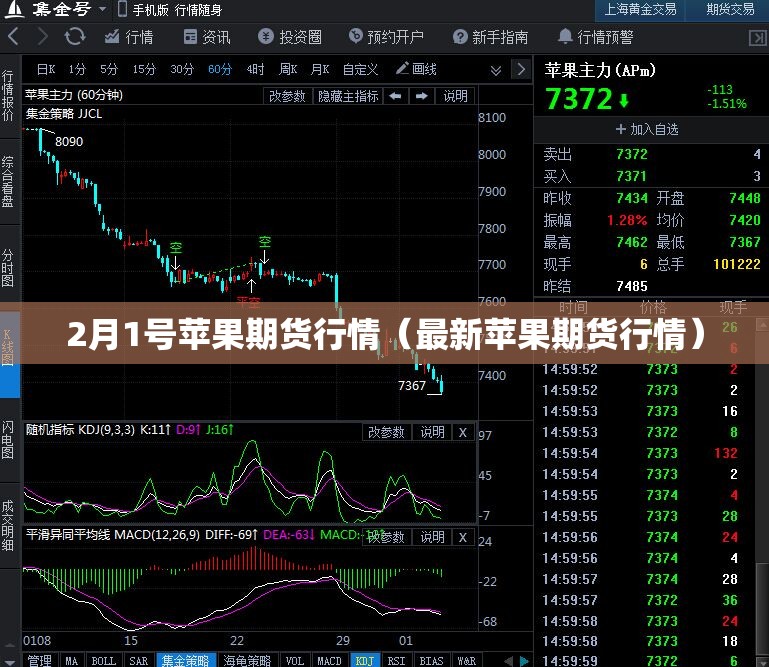769x667 pixels.
Task: Select the 月K monthly chart period
Action: (x=320, y=69)
